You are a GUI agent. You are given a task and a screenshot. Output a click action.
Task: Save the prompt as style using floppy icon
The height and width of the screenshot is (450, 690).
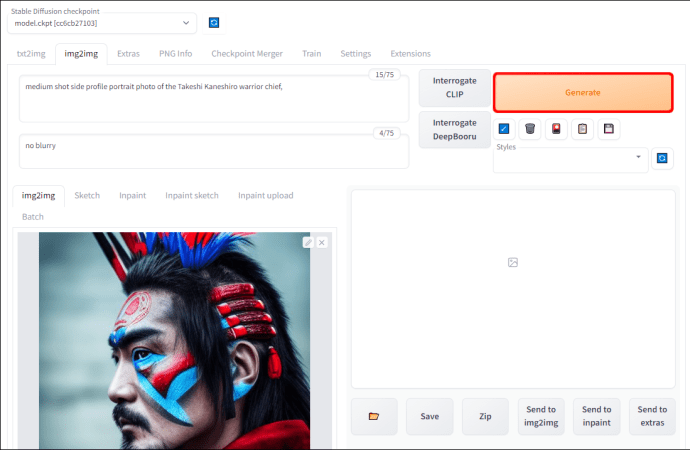coord(609,128)
